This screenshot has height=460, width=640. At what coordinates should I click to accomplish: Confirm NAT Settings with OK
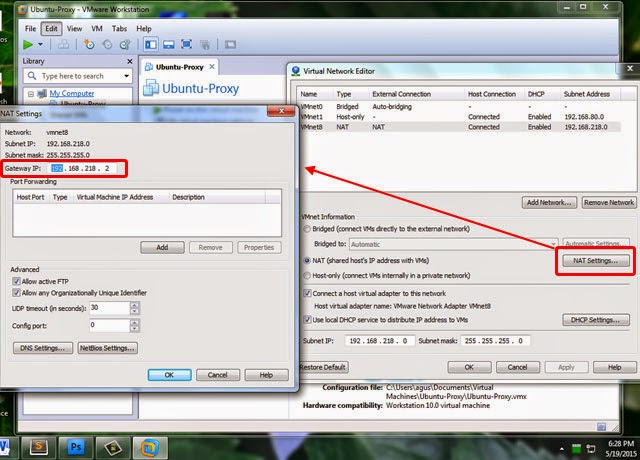point(169,375)
